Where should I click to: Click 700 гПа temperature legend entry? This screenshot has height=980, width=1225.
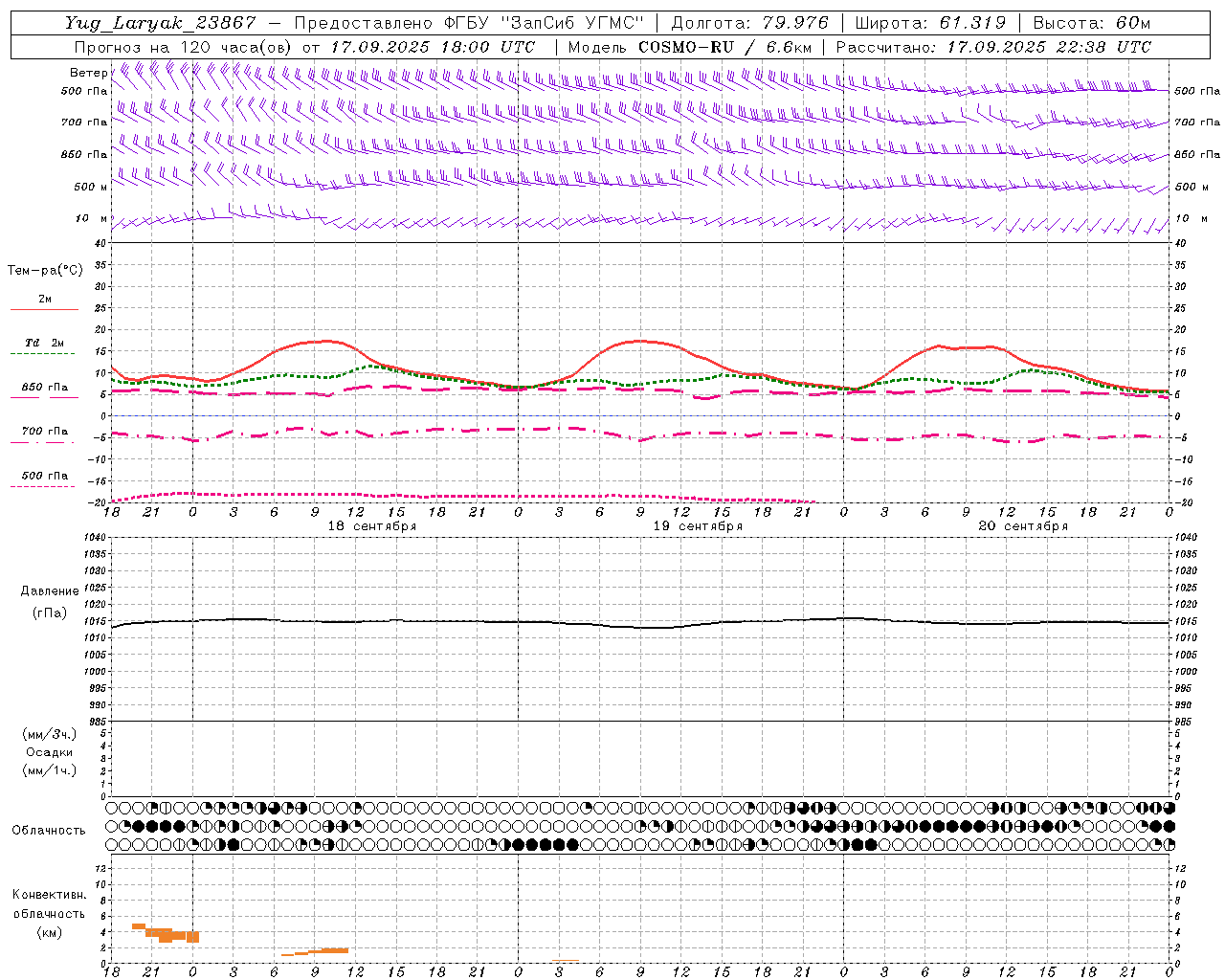(x=44, y=432)
